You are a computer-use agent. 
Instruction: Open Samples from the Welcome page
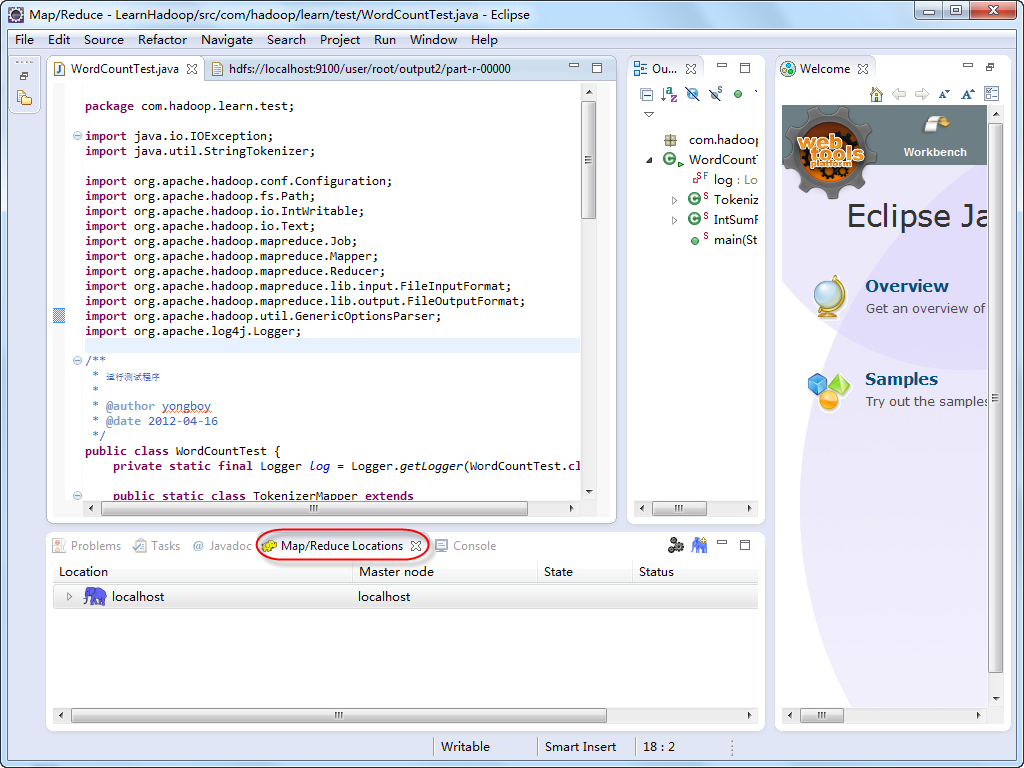900,379
